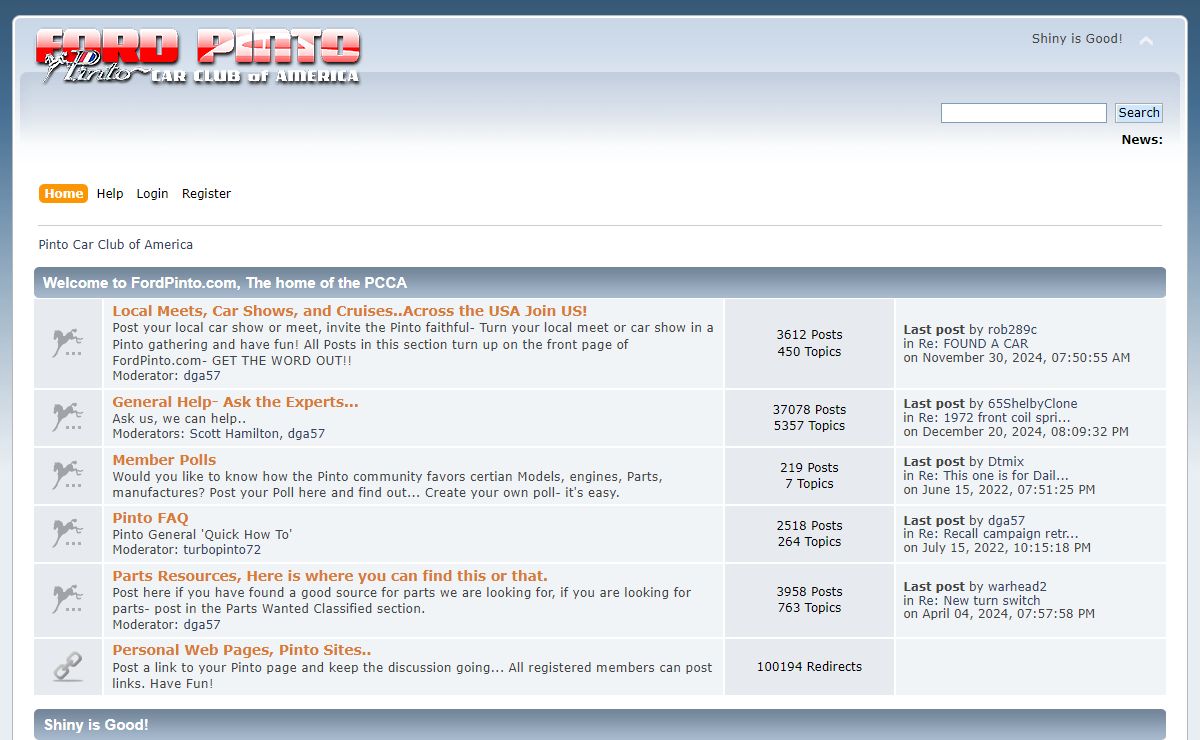Click the board icon beside General Help
The width and height of the screenshot is (1200, 740).
(x=68, y=417)
